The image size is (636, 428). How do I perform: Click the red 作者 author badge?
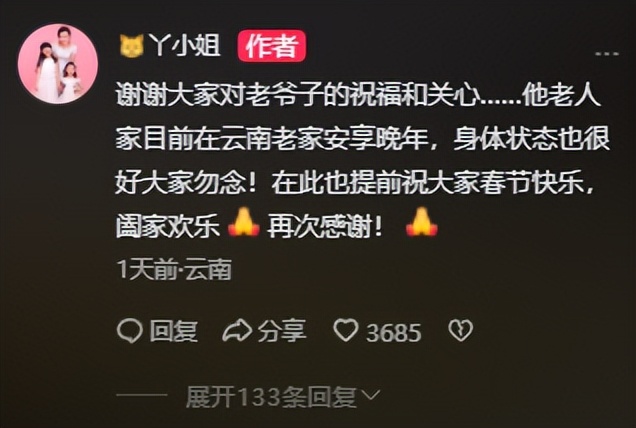click(x=271, y=45)
